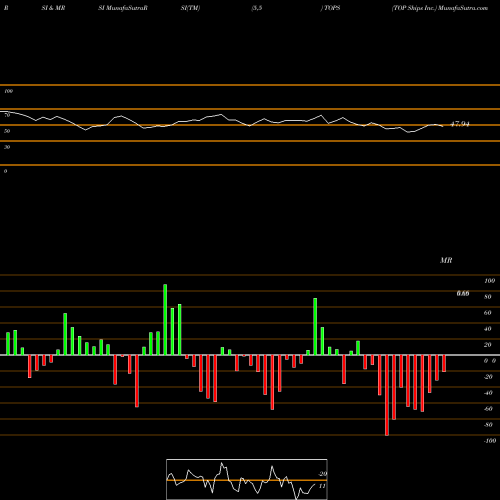Click the -29 value in the mini chart
Screen dimensions: 500x500
point(322,474)
